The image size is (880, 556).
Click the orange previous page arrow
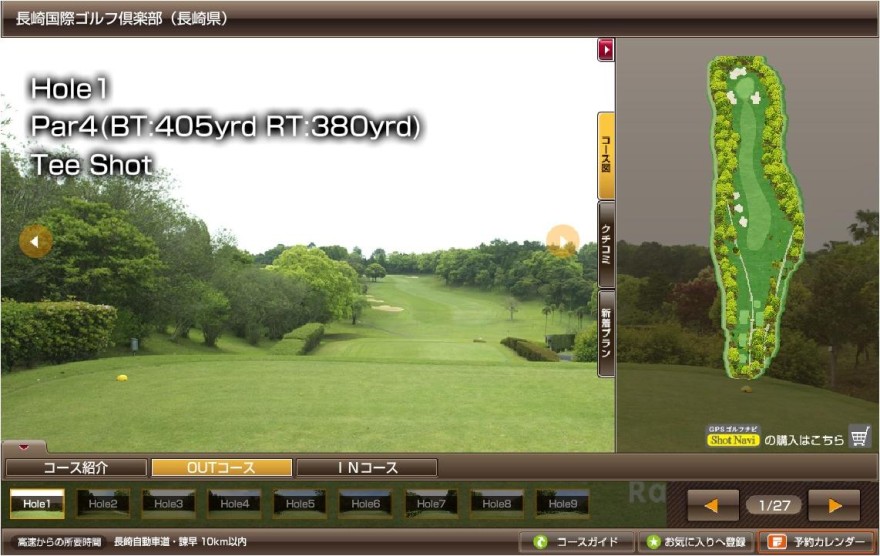point(712,505)
